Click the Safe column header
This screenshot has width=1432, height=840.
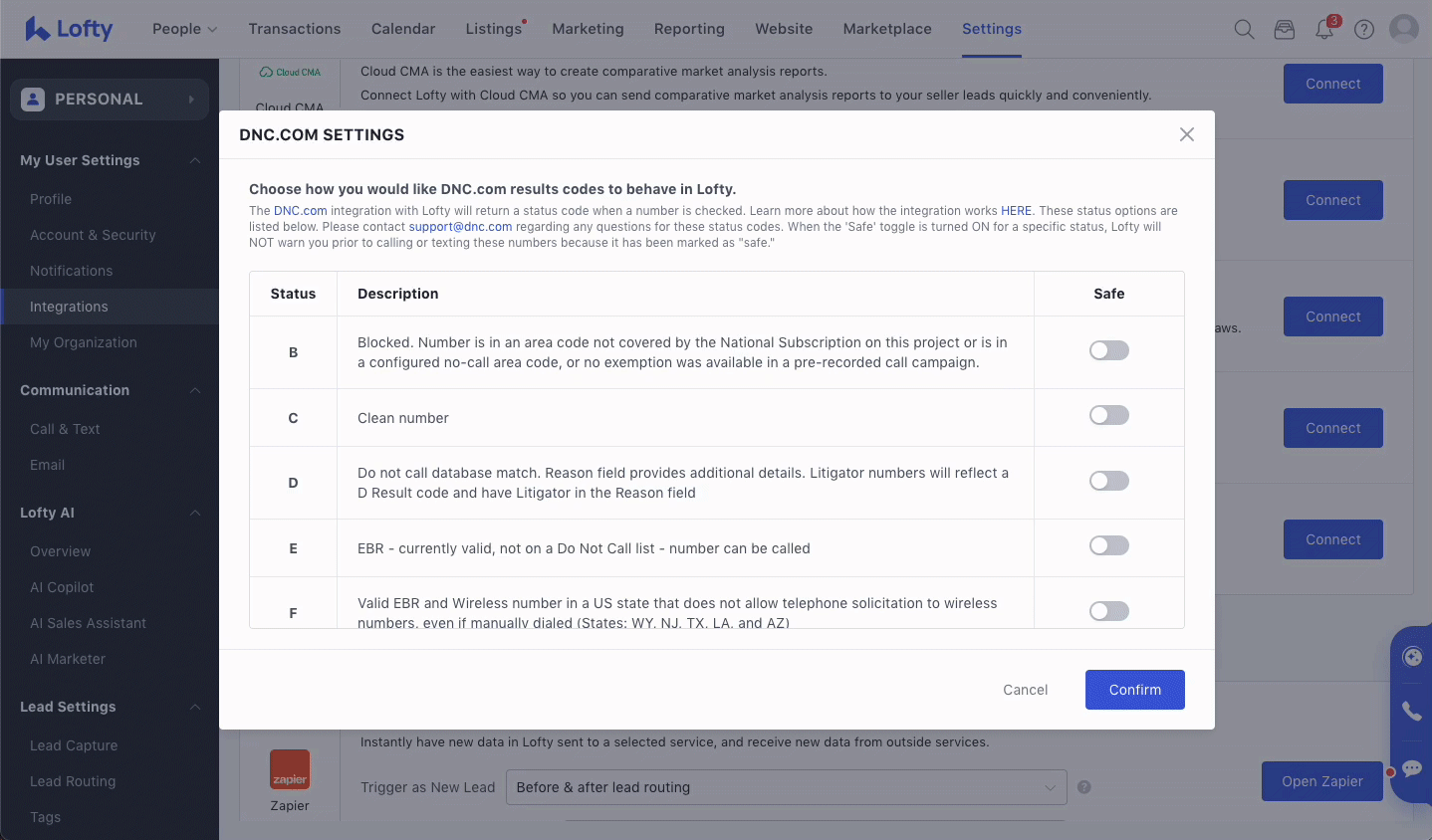point(1108,294)
